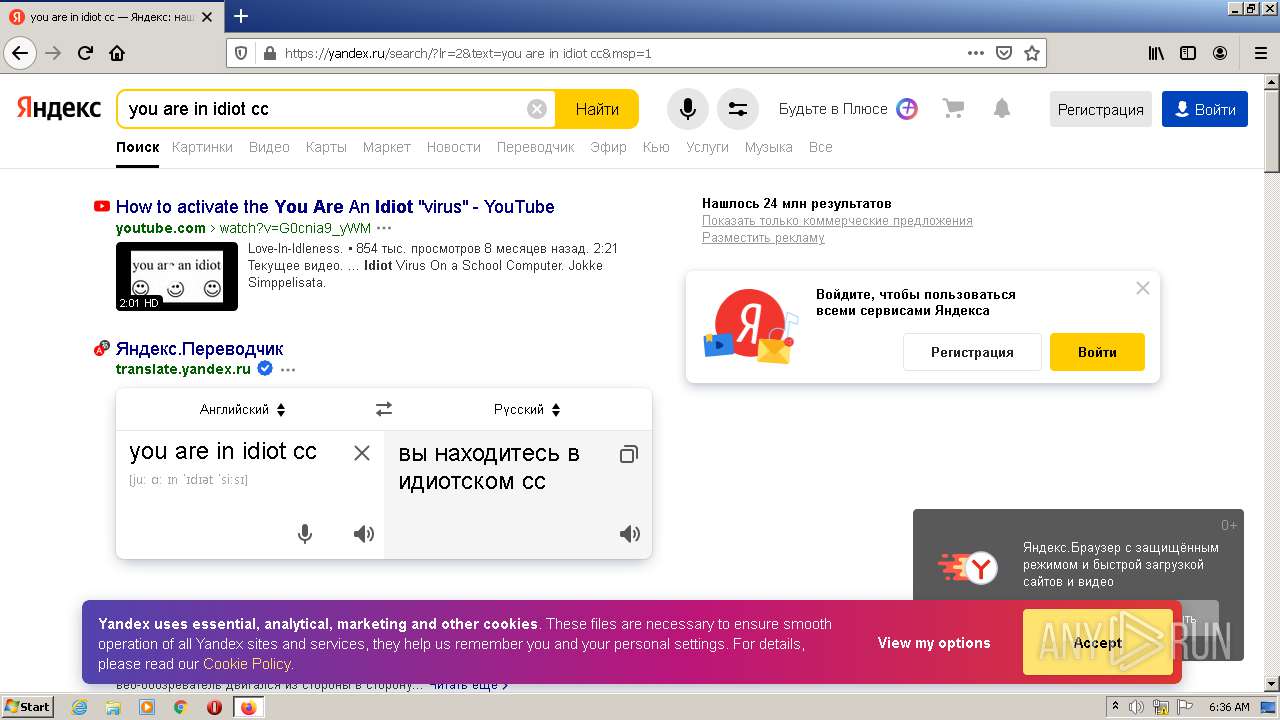Open the Yandex Market cart icon

[x=953, y=109]
